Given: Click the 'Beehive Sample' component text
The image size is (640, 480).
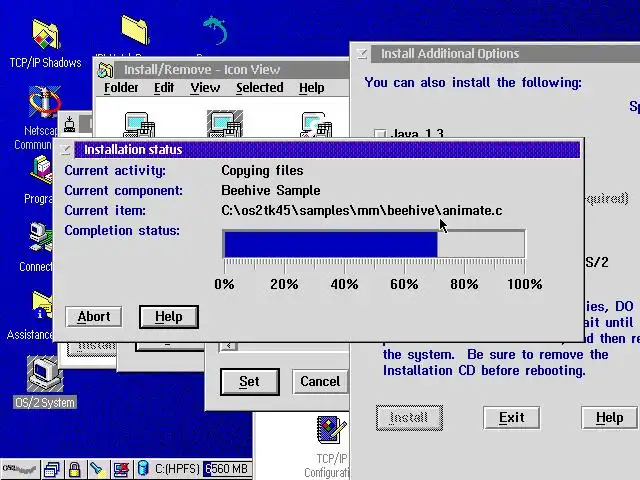Looking at the screenshot, I should [x=271, y=191].
